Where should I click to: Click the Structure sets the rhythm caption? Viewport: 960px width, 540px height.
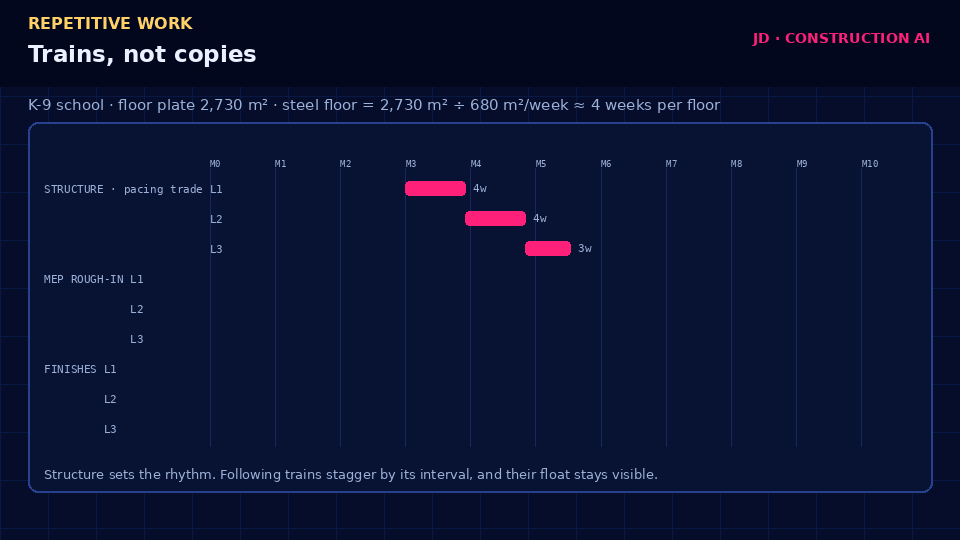coord(351,474)
